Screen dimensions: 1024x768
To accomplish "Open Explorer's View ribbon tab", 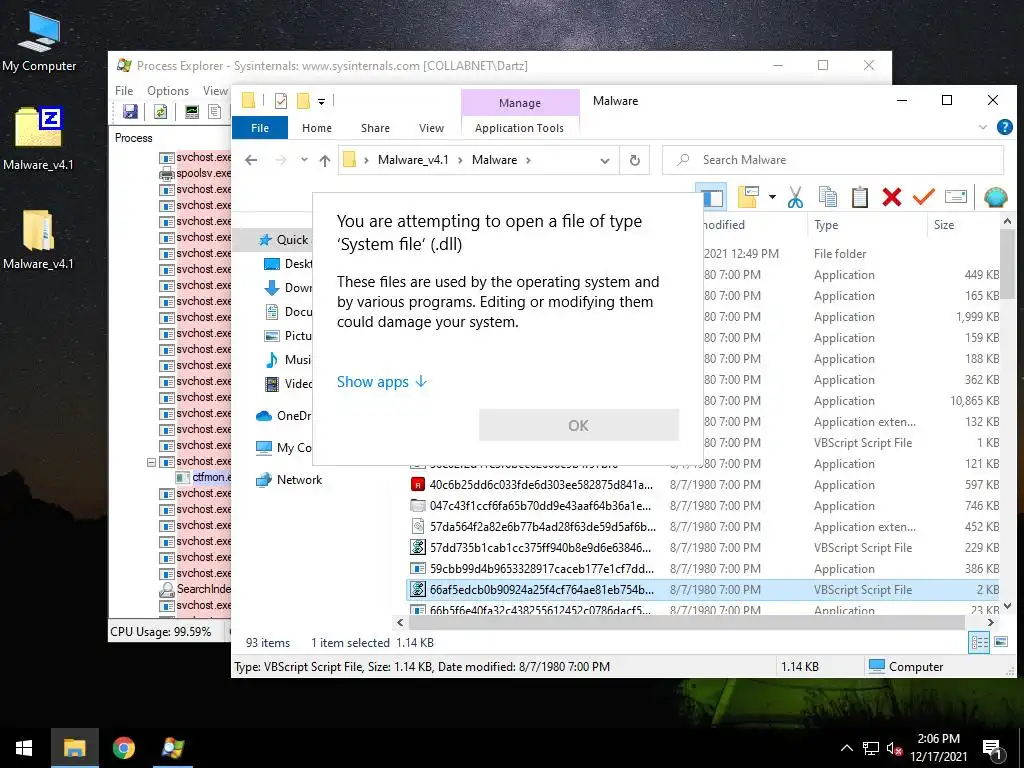I will click(x=431, y=128).
